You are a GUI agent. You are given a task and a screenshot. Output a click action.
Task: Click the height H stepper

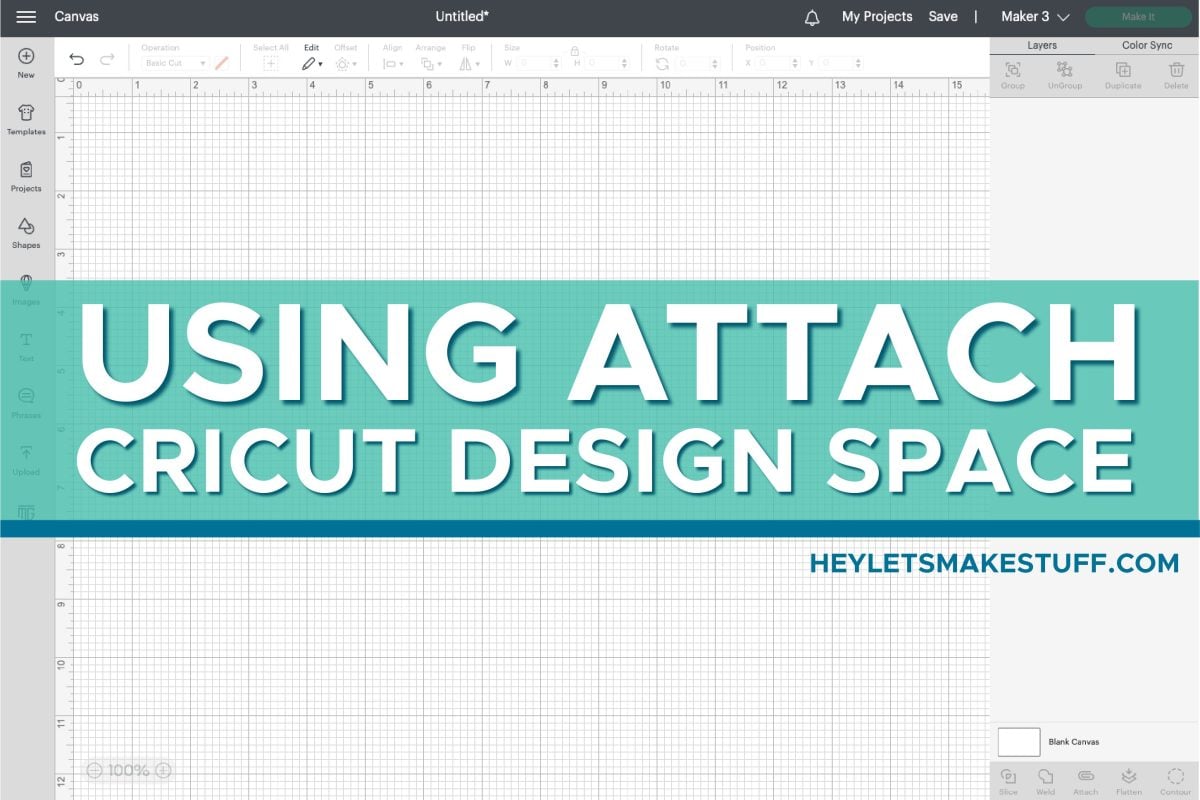(625, 63)
